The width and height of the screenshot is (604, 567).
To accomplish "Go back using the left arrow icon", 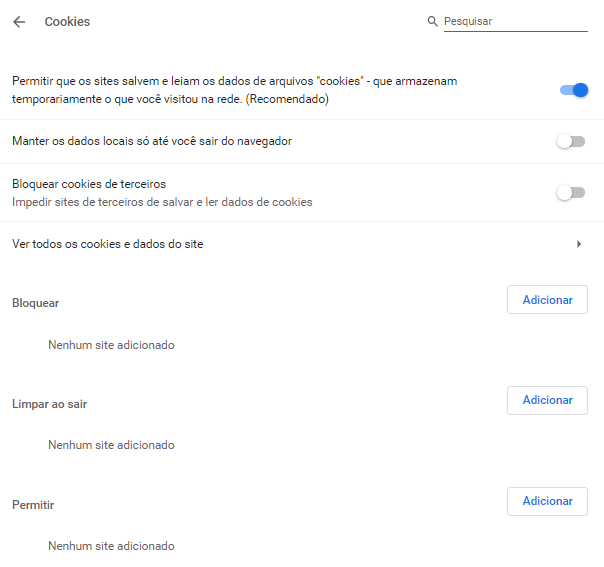I will tap(19, 22).
